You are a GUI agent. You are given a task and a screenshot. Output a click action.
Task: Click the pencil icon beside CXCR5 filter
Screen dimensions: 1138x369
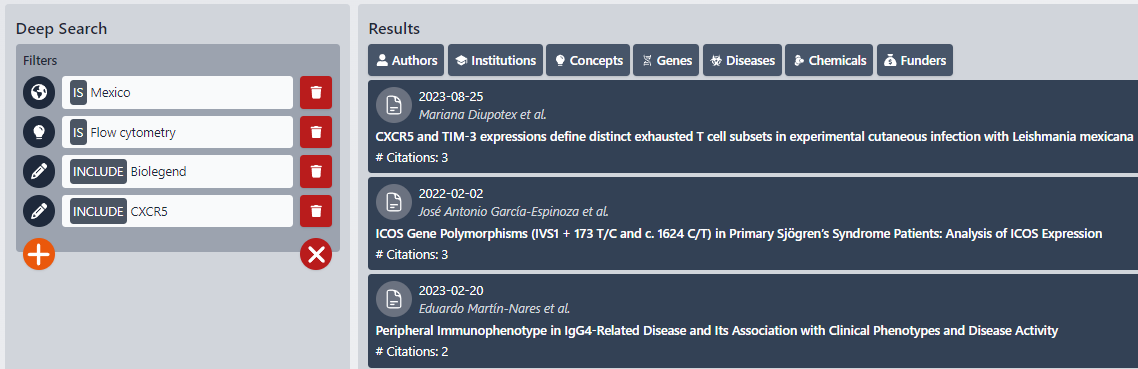click(40, 211)
